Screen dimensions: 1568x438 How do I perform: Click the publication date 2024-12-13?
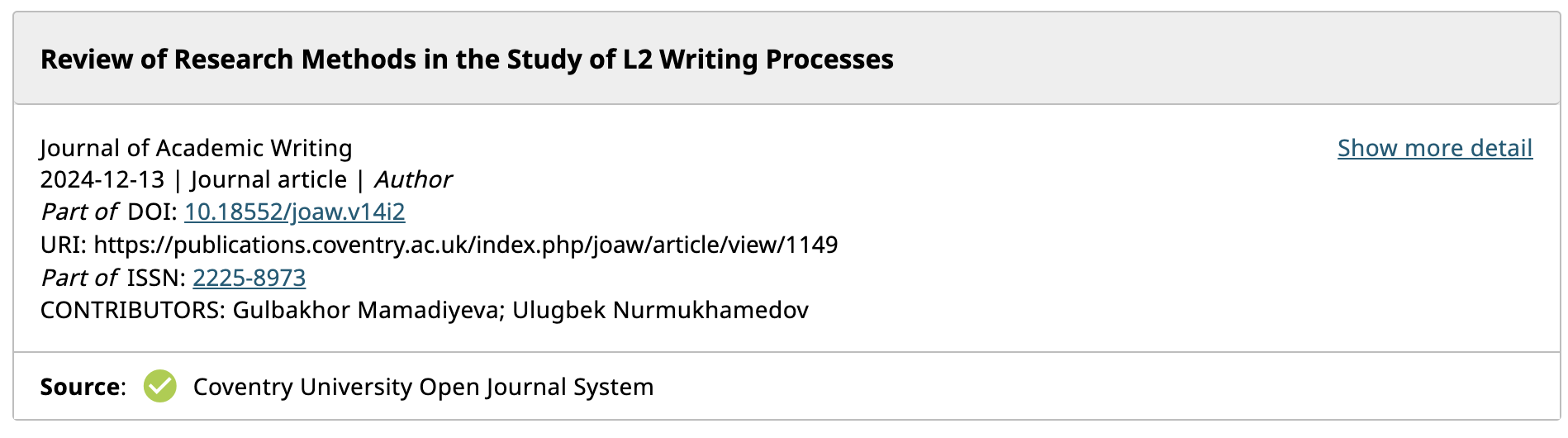[102, 179]
